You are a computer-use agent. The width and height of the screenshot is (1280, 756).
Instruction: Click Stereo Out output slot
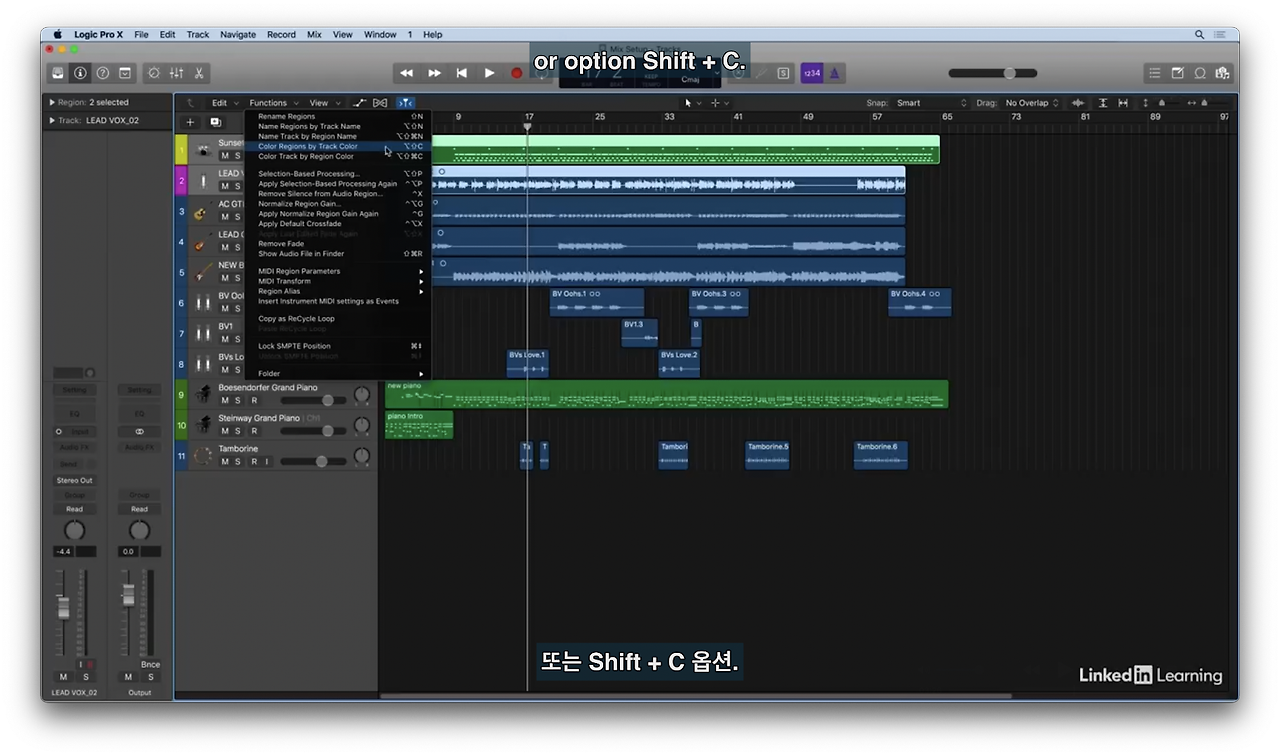[74, 480]
